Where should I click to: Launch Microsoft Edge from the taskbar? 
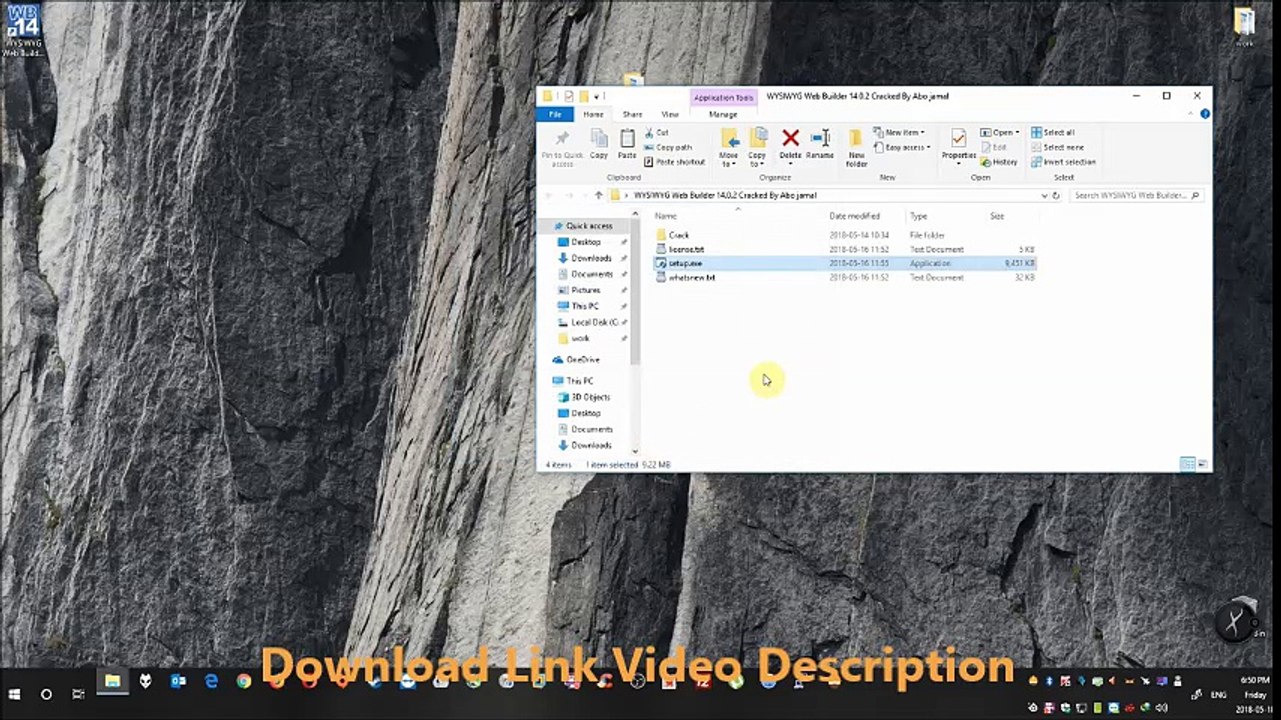pos(211,682)
